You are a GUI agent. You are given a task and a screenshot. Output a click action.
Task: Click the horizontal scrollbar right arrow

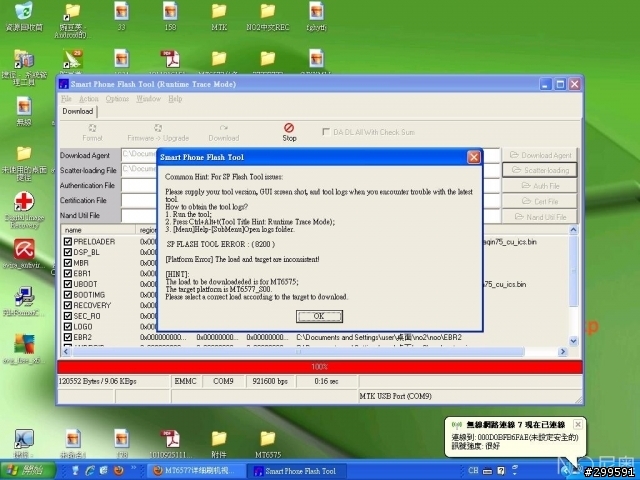coord(563,351)
